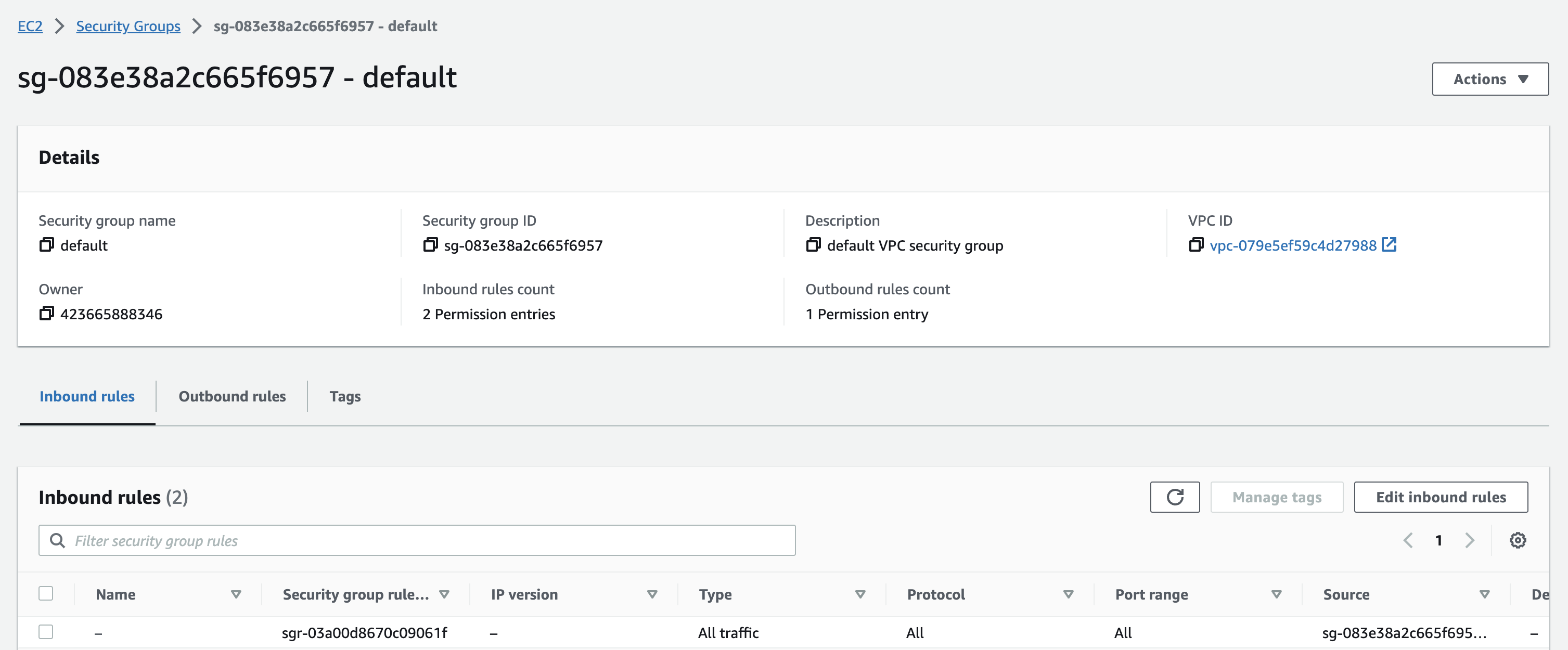Select all inbound rules via header checkbox
1568x650 pixels.
46,593
